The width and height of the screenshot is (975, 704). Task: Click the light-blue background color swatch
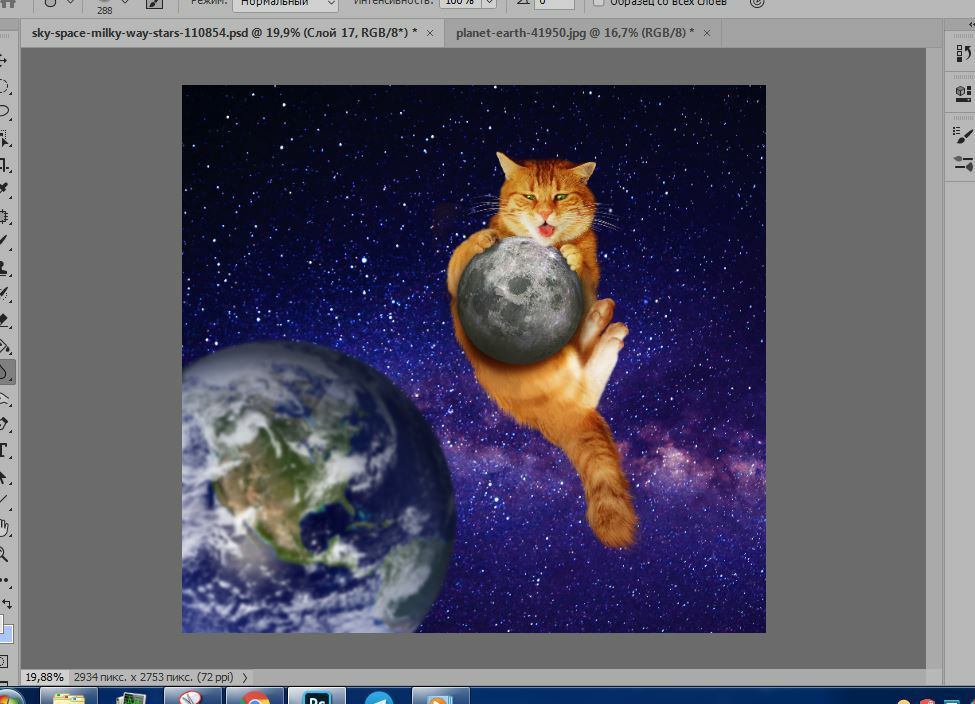(7, 634)
